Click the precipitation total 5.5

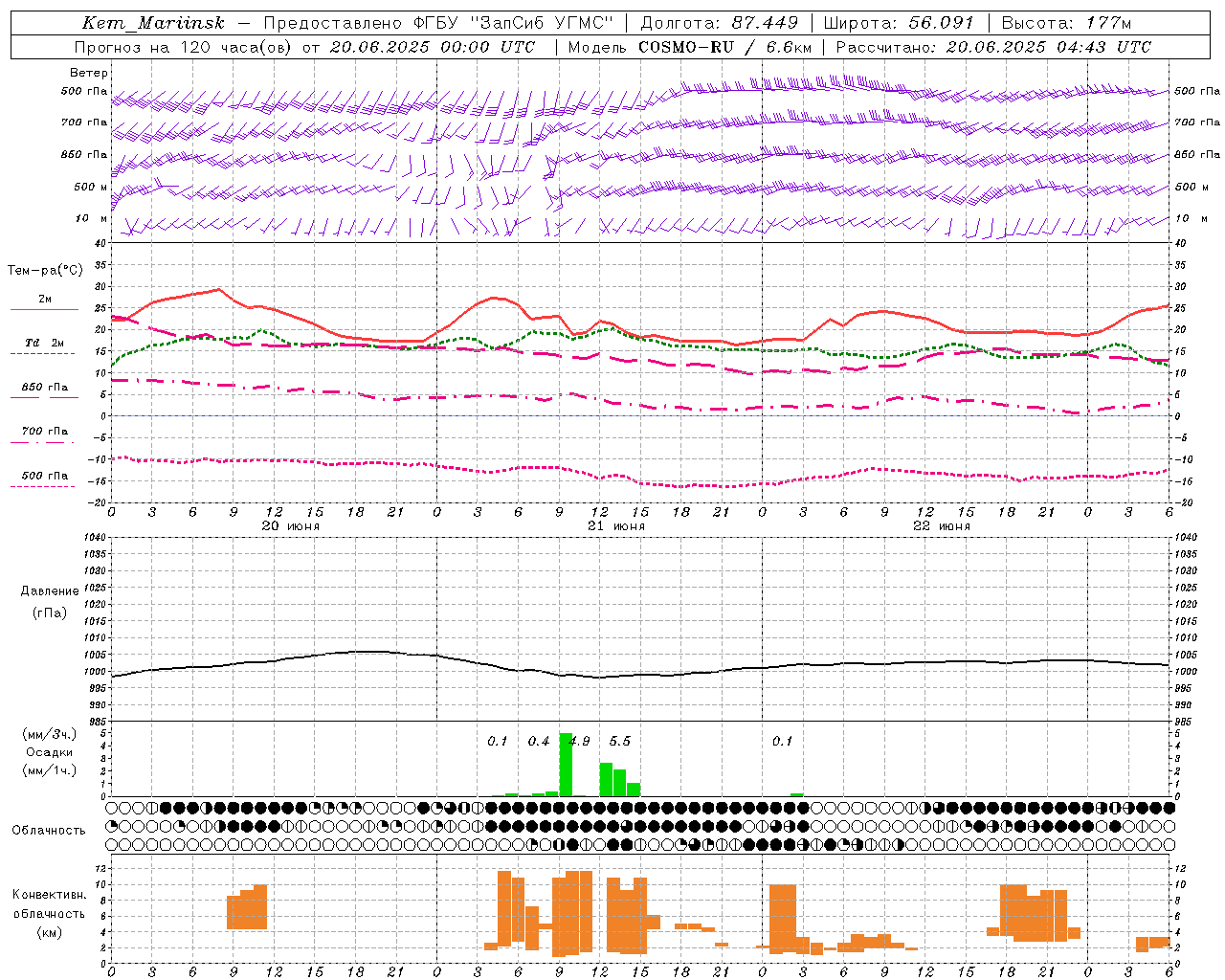[620, 741]
